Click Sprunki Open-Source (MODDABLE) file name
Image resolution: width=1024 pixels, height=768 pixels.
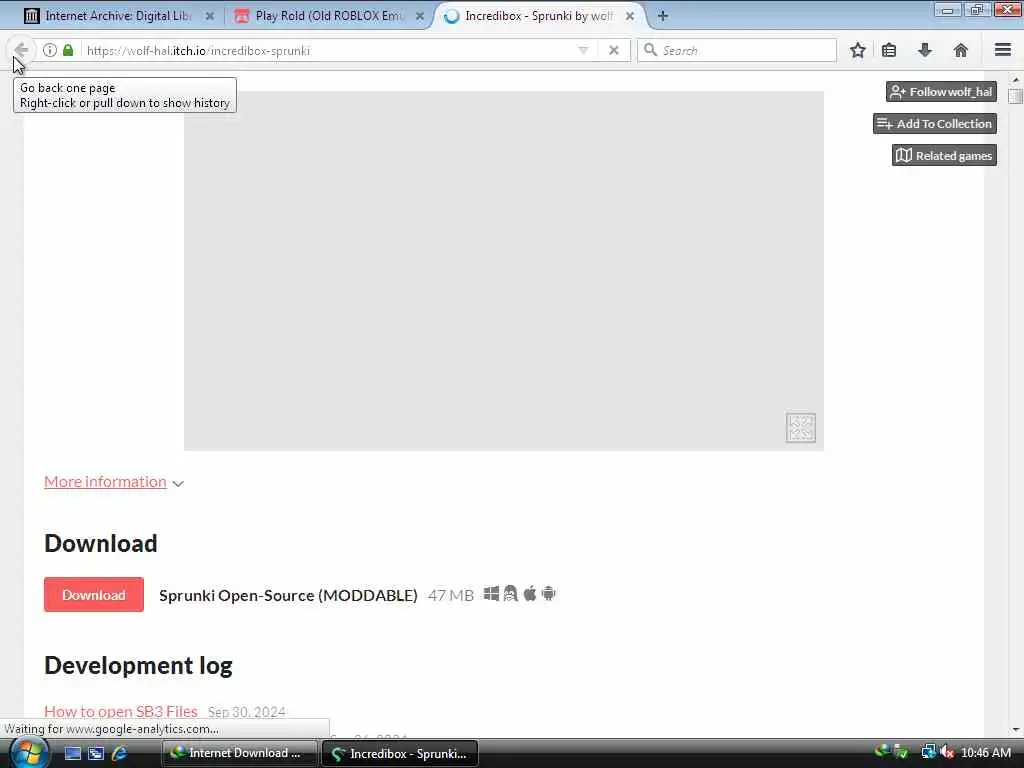[288, 596]
